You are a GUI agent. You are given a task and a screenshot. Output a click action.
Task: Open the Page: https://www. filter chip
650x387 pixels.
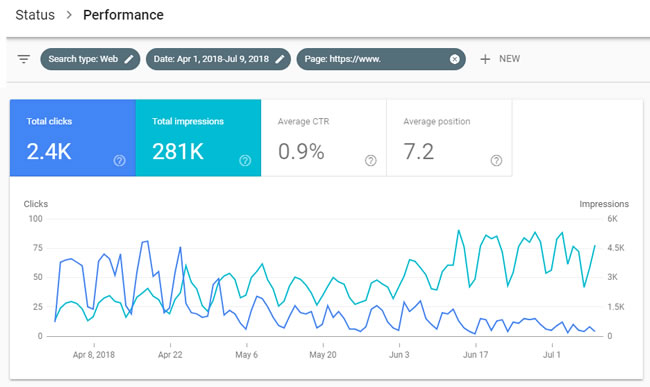tap(381, 59)
